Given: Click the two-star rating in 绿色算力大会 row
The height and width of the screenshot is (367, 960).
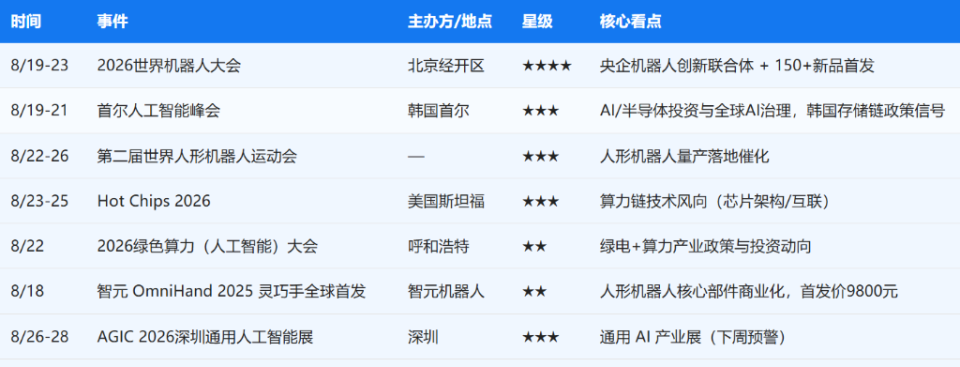Looking at the screenshot, I should pyautogui.click(x=534, y=247).
